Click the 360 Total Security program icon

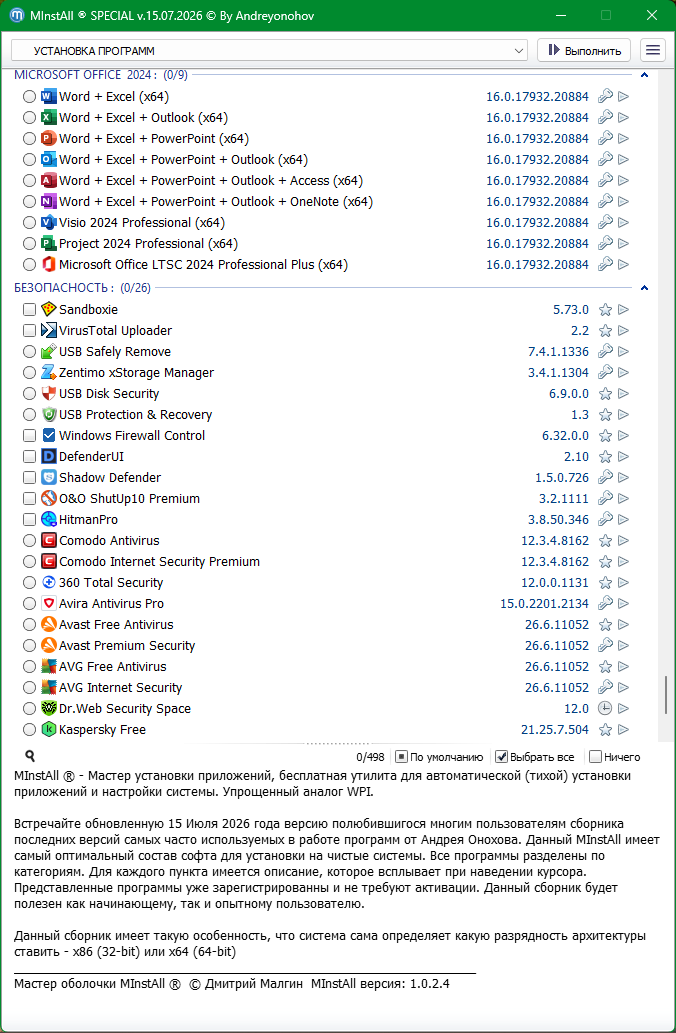[49, 582]
